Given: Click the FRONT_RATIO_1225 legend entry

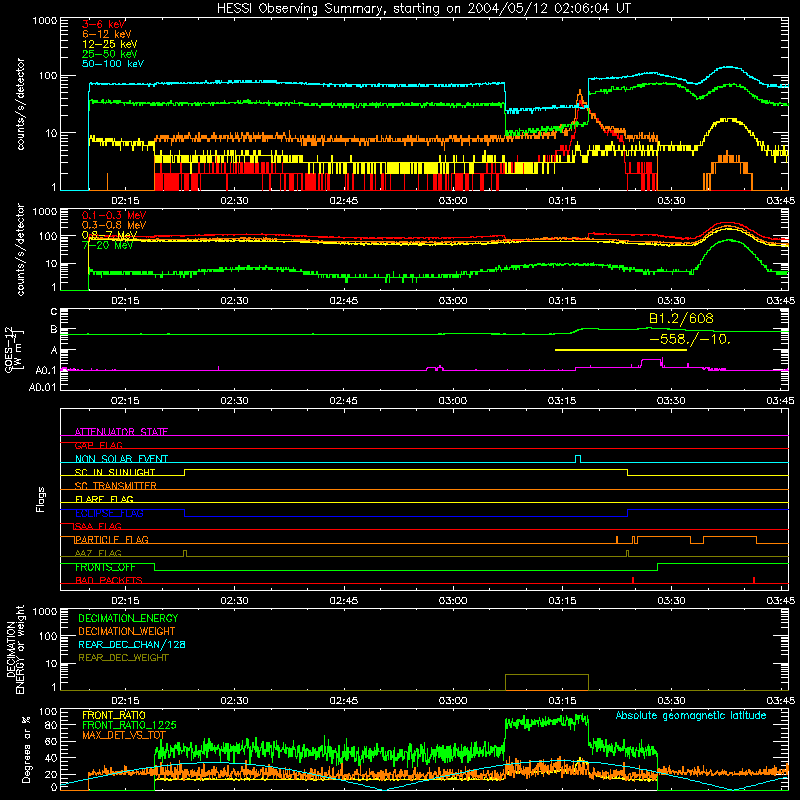Looking at the screenshot, I should coord(130,725).
